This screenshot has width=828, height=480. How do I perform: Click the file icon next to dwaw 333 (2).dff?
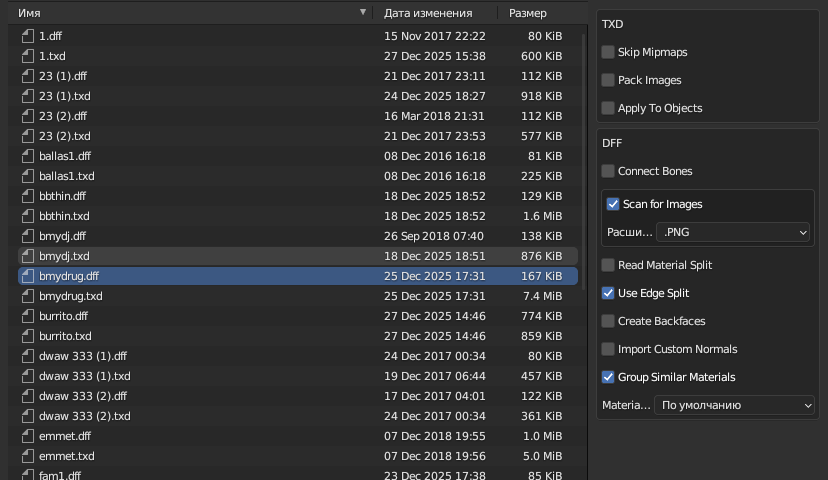point(28,396)
